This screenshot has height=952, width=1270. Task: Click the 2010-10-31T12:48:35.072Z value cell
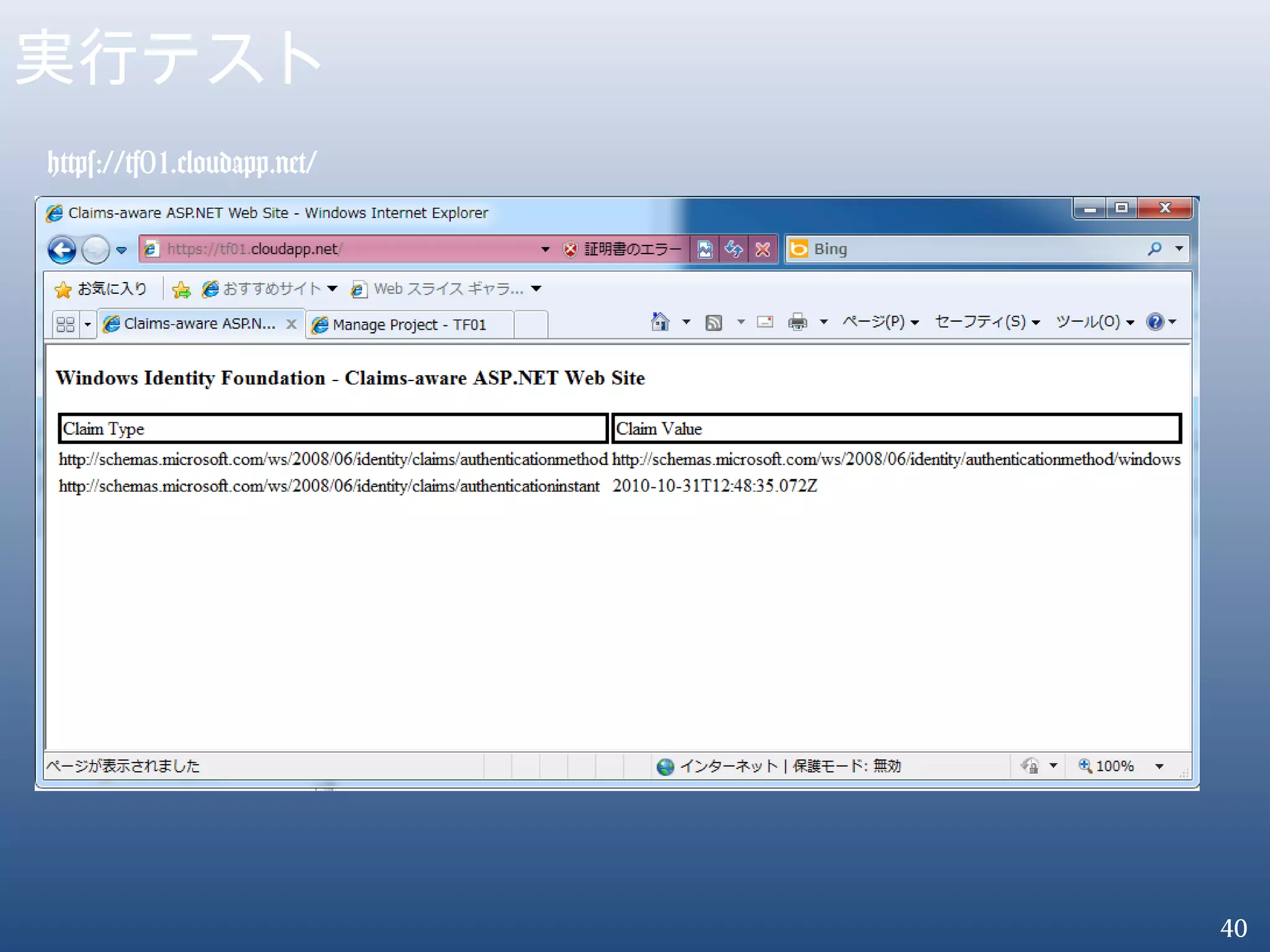tap(715, 486)
